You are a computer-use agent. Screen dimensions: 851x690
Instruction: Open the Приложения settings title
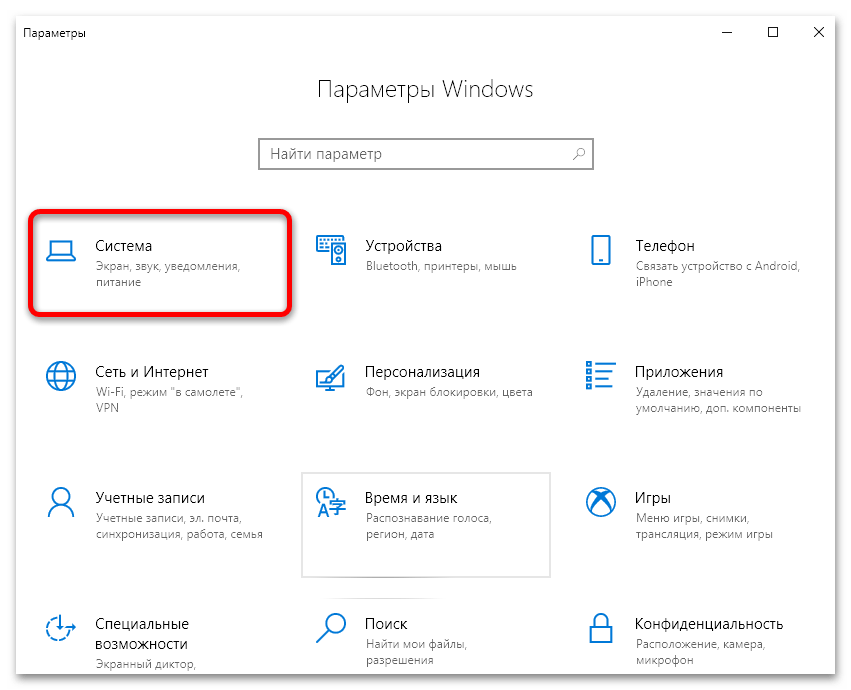[679, 372]
